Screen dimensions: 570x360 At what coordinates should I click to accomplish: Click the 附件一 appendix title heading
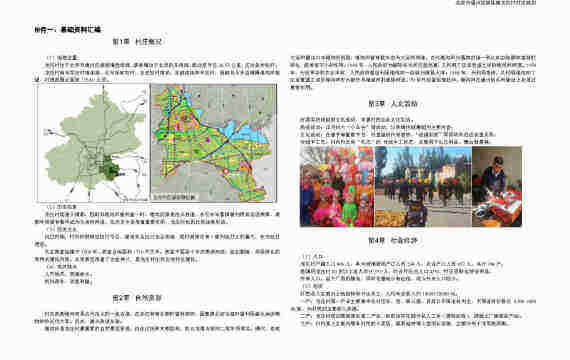pos(68,30)
